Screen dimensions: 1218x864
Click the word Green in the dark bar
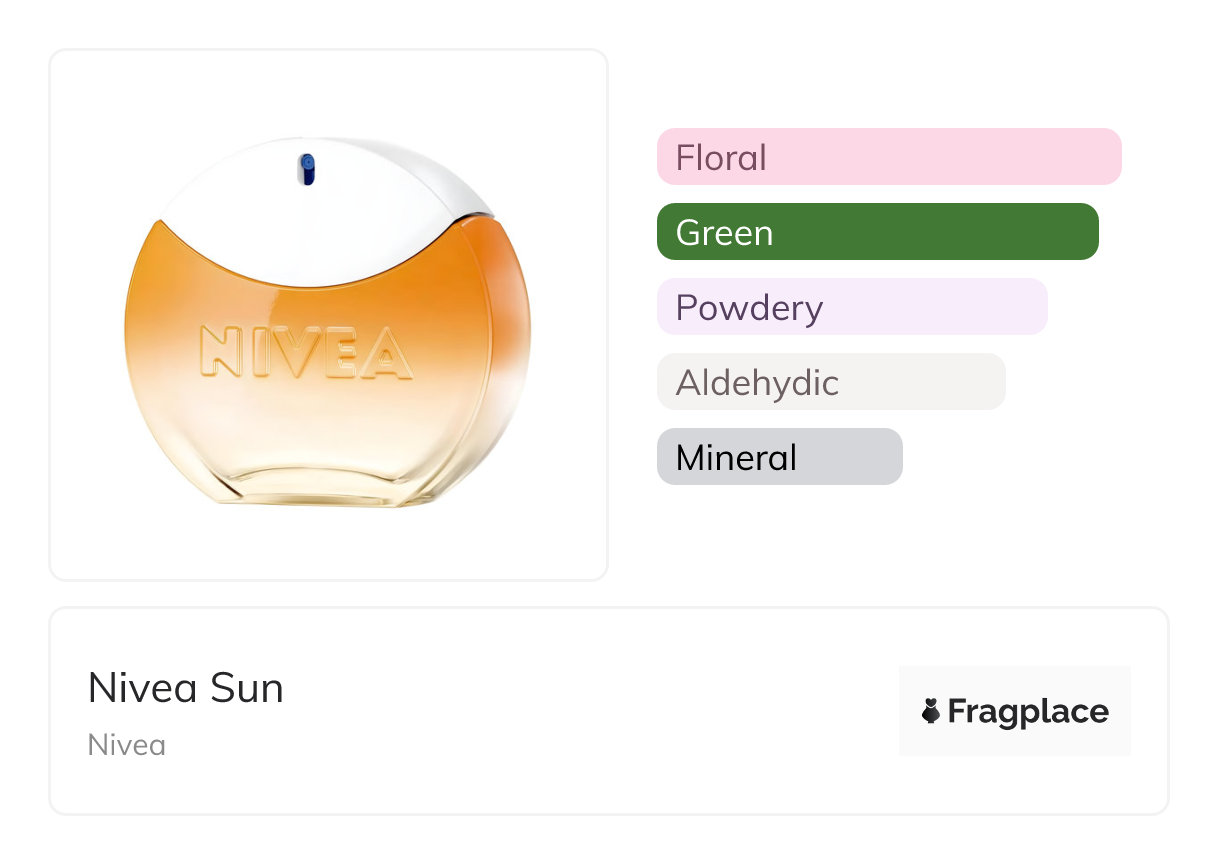tap(724, 233)
